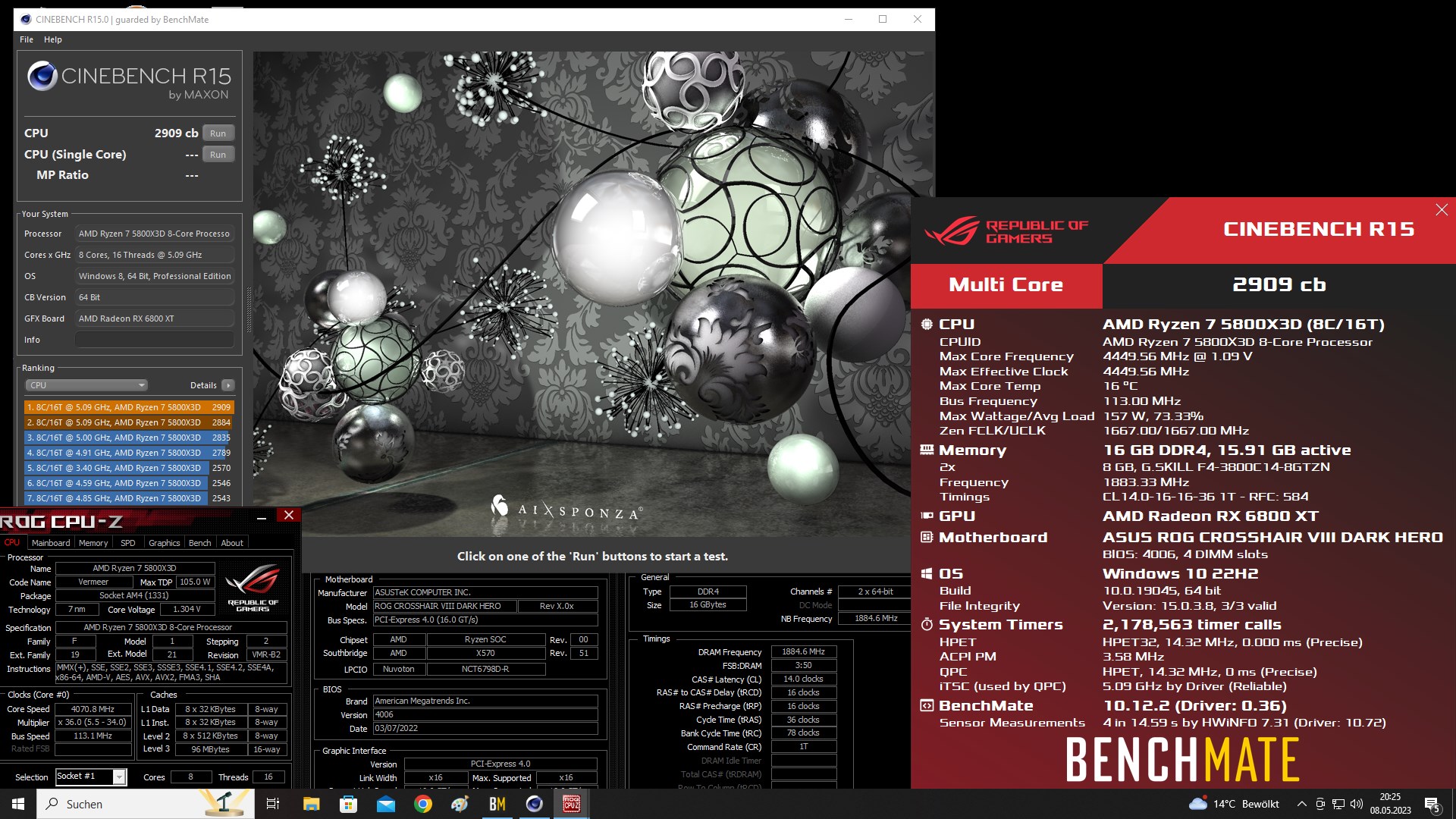This screenshot has height=819, width=1456.
Task: Open the Windows Start menu
Action: point(18,804)
